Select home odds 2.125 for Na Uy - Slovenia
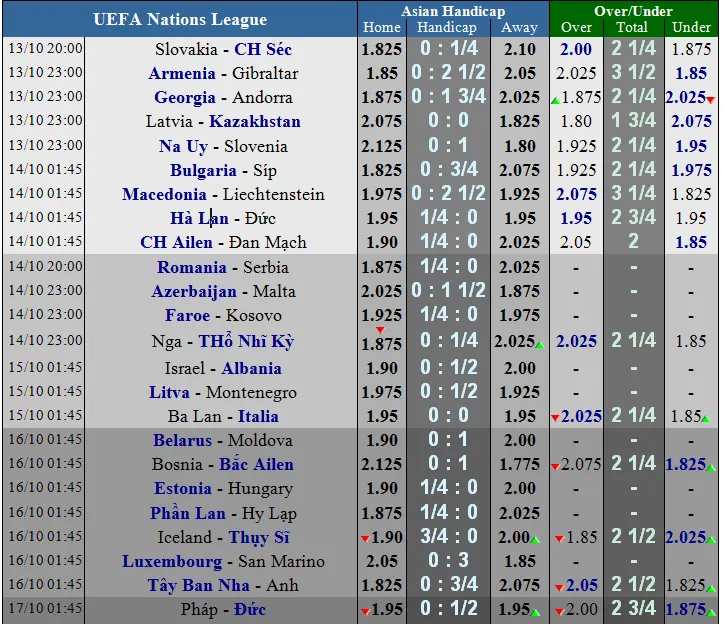Image resolution: width=723 pixels, height=624 pixels. 382,146
